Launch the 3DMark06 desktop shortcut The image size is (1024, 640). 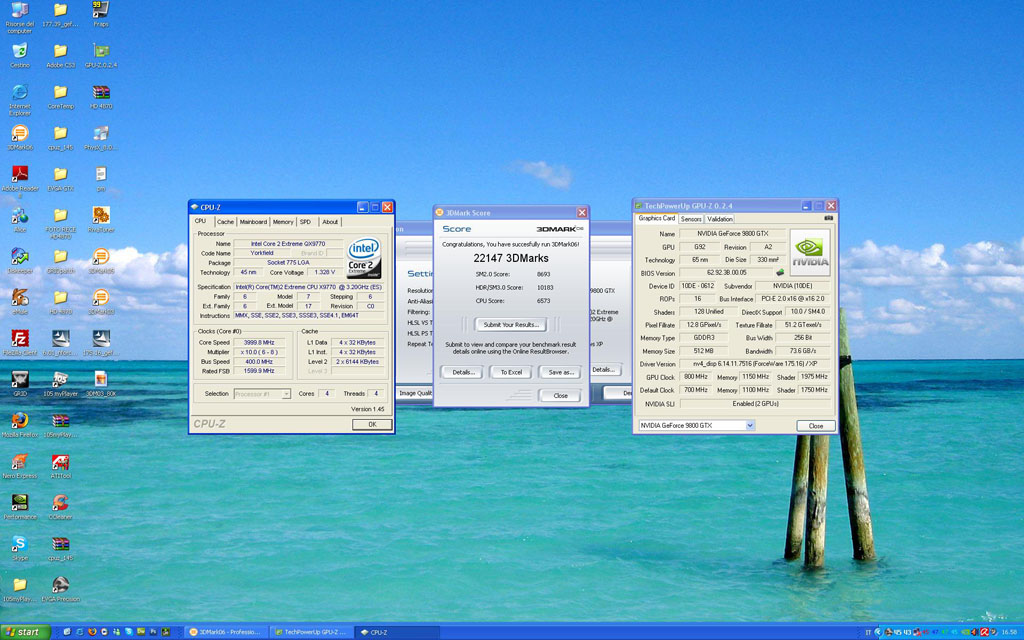coord(20,136)
